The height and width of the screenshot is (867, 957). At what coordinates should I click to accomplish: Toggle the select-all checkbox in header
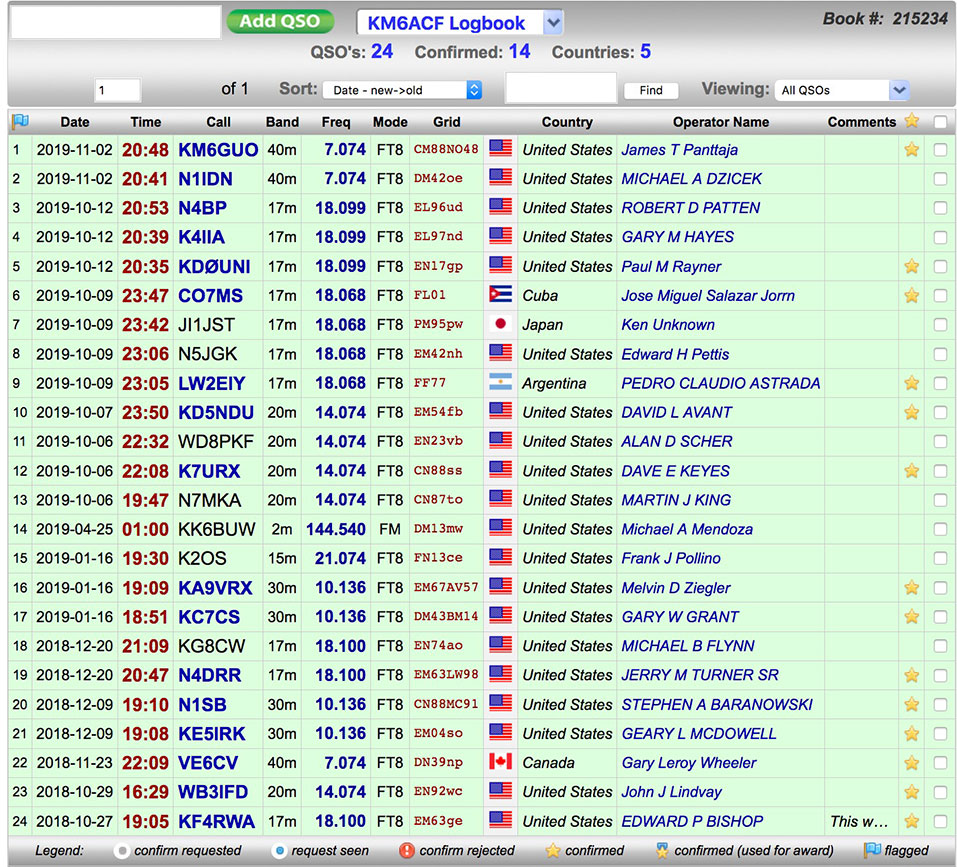[941, 122]
